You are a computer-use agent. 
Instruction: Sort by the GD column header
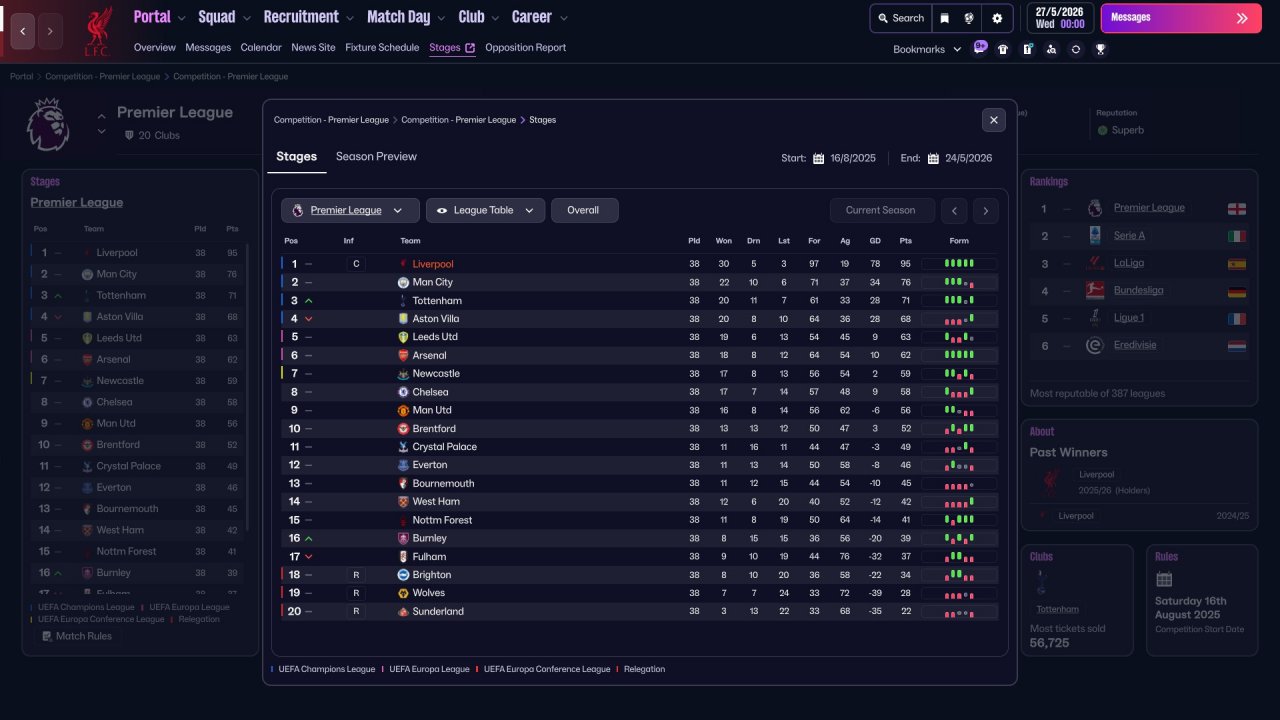click(875, 241)
